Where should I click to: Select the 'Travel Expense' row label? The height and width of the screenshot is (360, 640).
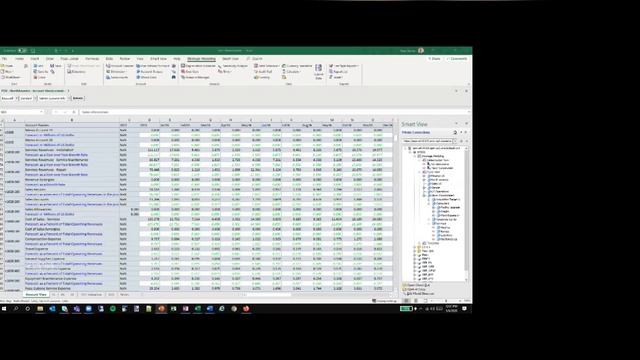click(x=37, y=249)
